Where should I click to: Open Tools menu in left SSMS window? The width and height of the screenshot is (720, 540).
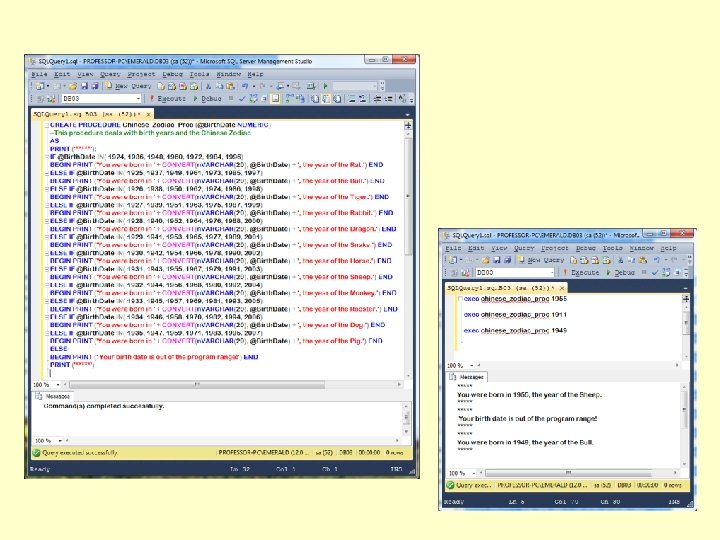click(x=199, y=74)
